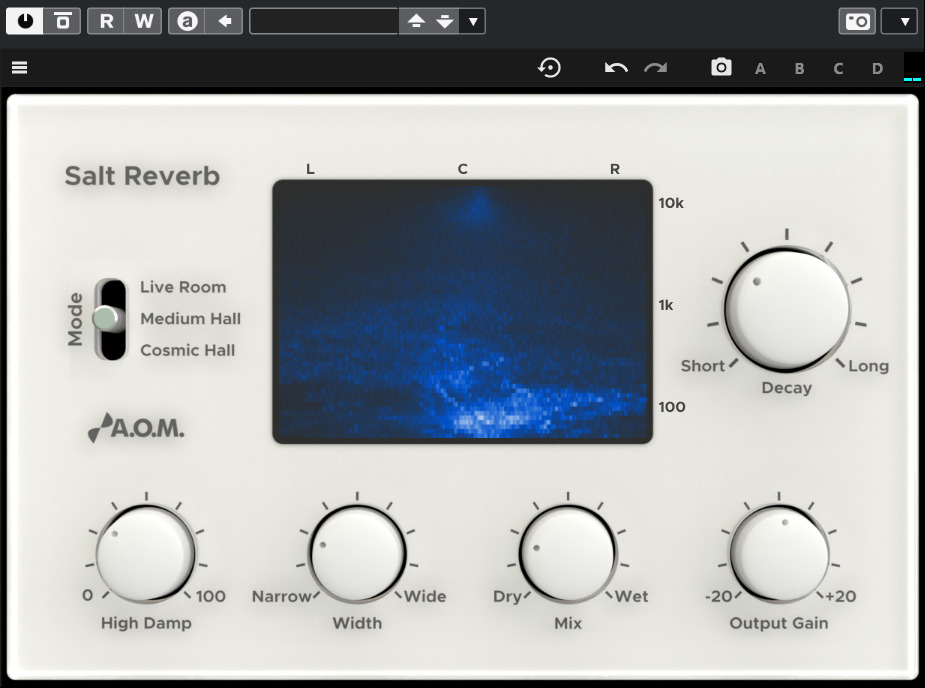Select Medium Hall mode

pos(191,319)
